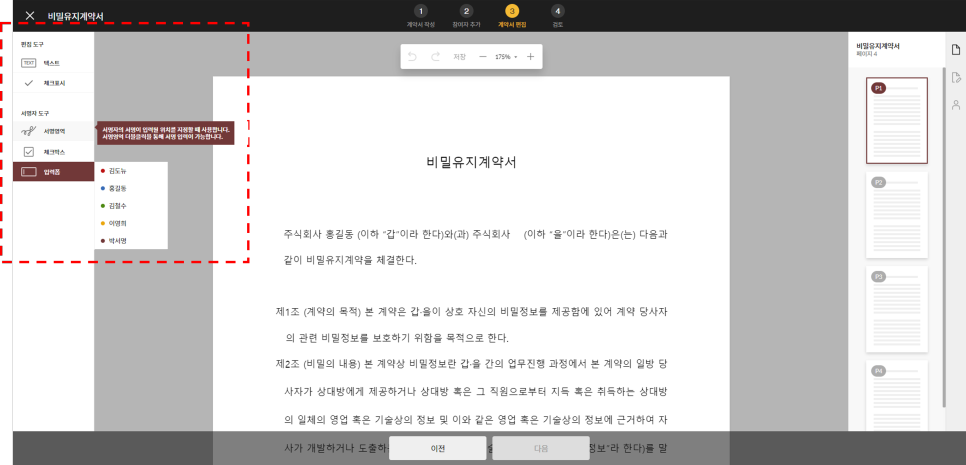Choose signer 김도뉴 from the signer list
The image size is (966, 465).
(x=131, y=171)
